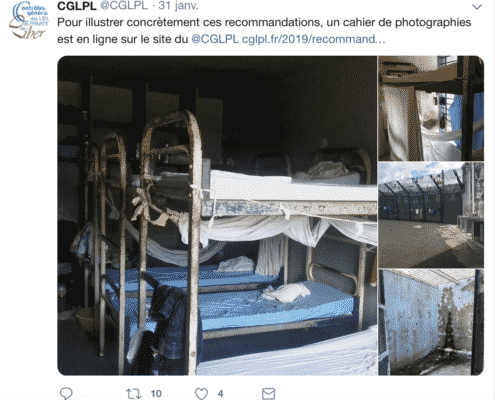Expand tweet options chevron menu
Image resolution: width=495 pixels, height=400 pixels.
pos(477,7)
